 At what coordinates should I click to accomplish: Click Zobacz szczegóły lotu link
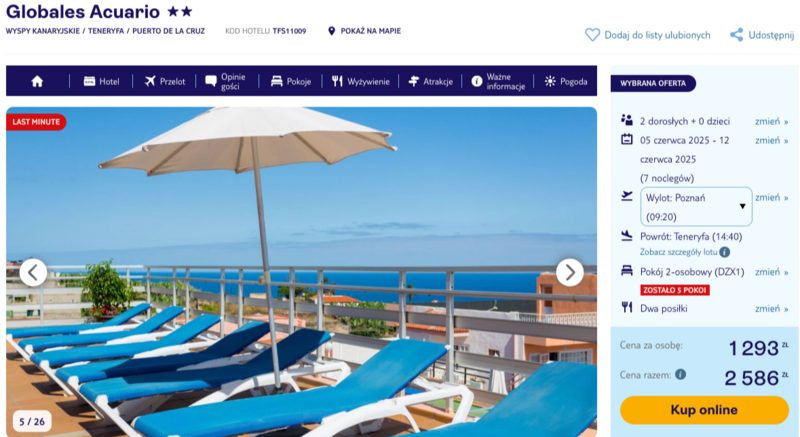(679, 252)
